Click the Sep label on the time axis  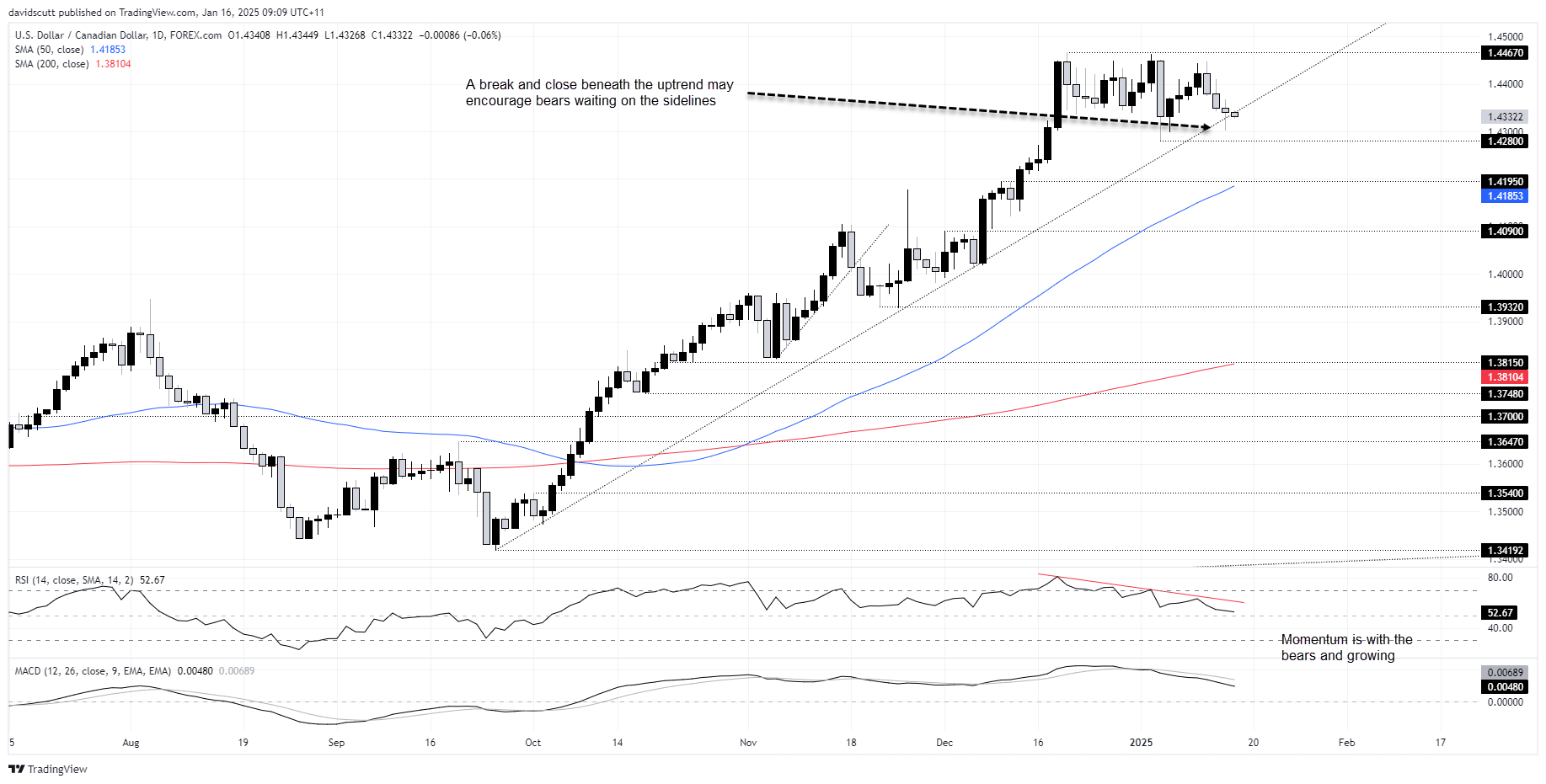pyautogui.click(x=336, y=742)
